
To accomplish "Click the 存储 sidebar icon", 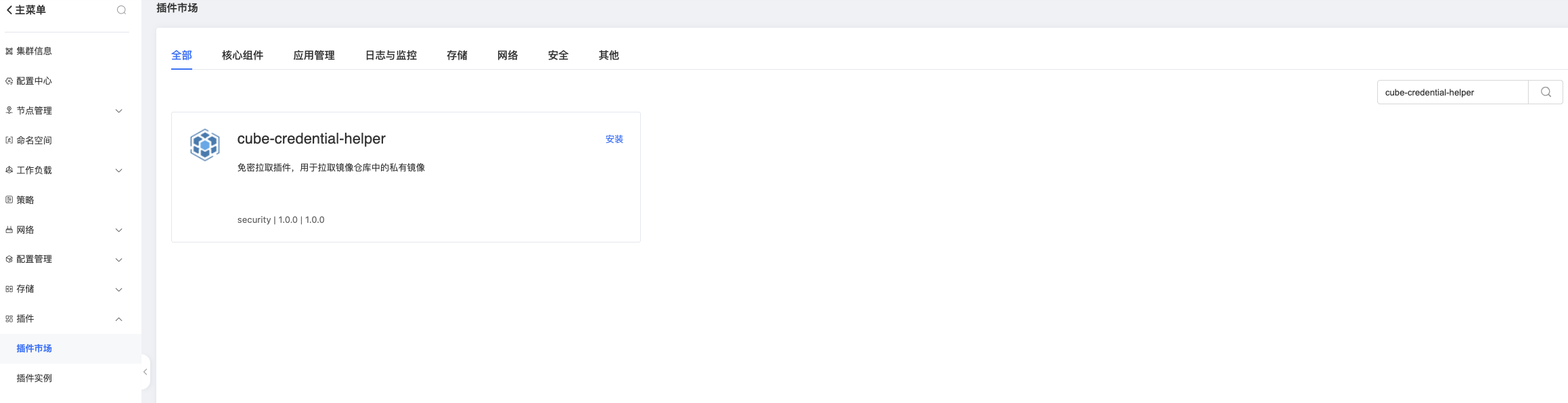I will pos(9,289).
